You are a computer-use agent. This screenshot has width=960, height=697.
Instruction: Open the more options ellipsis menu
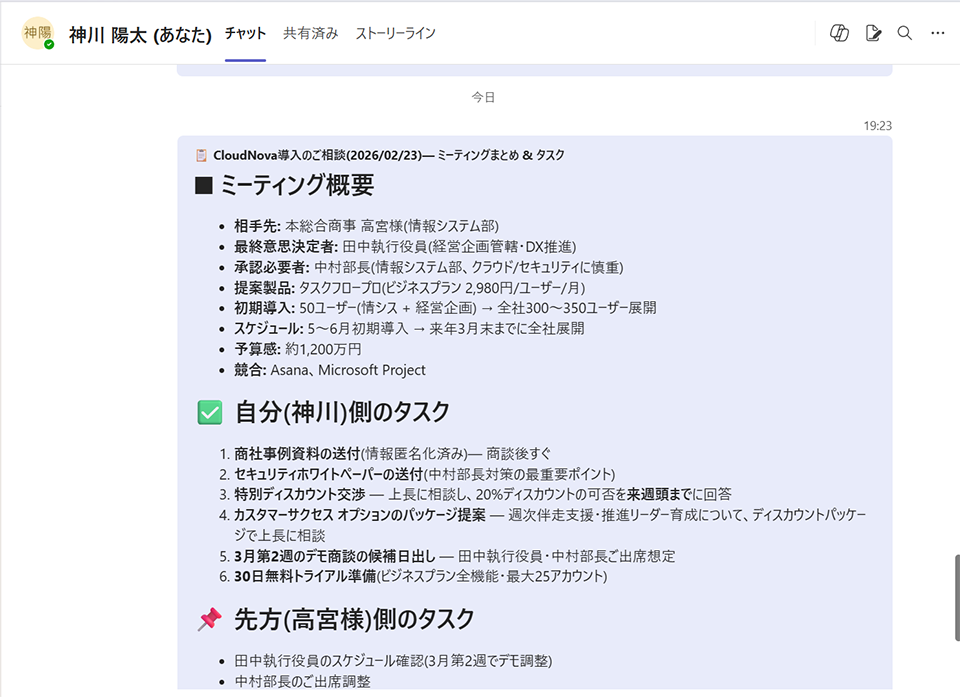(x=937, y=33)
